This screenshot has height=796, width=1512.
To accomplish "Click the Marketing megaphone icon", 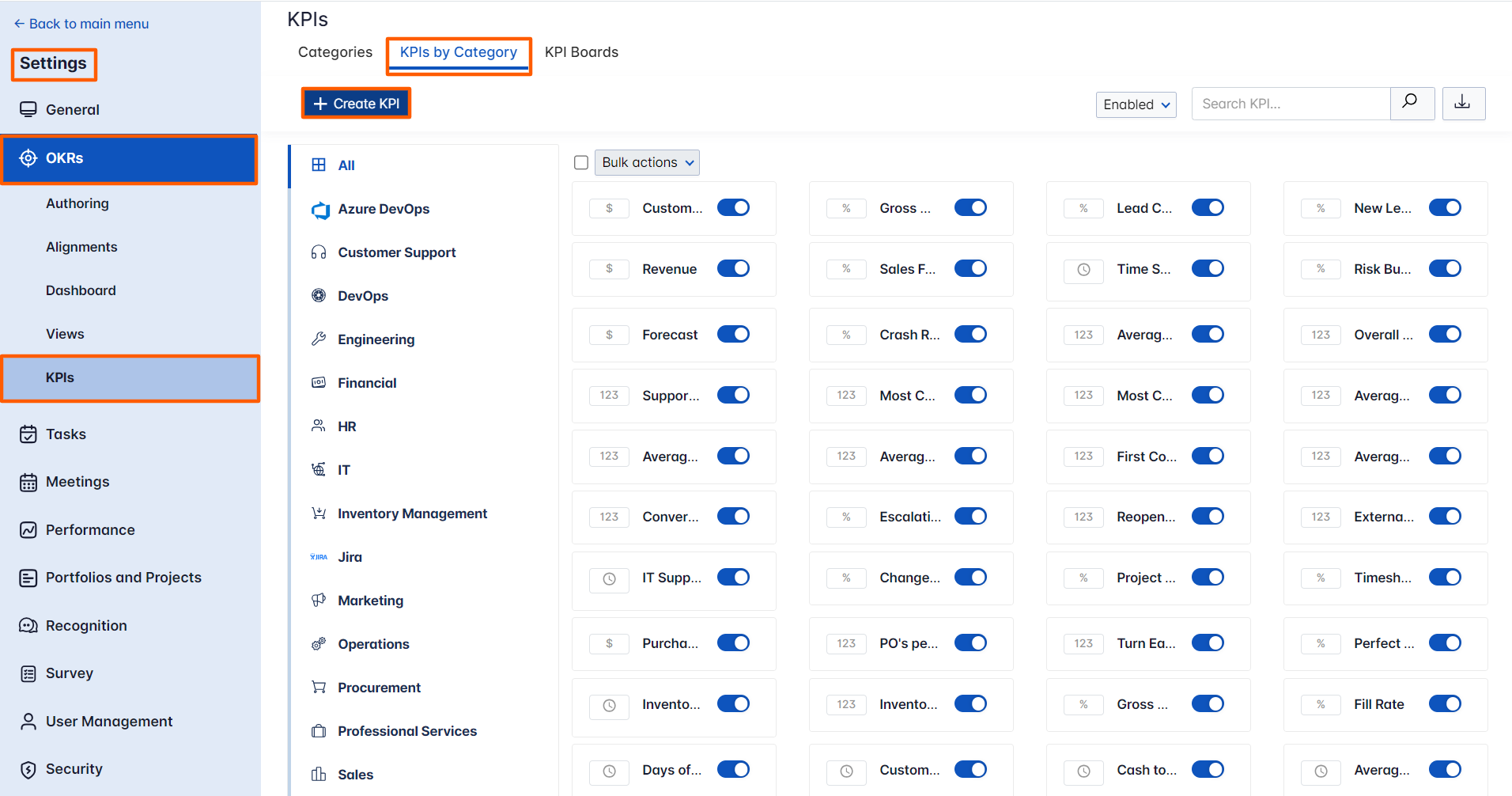I will pos(319,601).
